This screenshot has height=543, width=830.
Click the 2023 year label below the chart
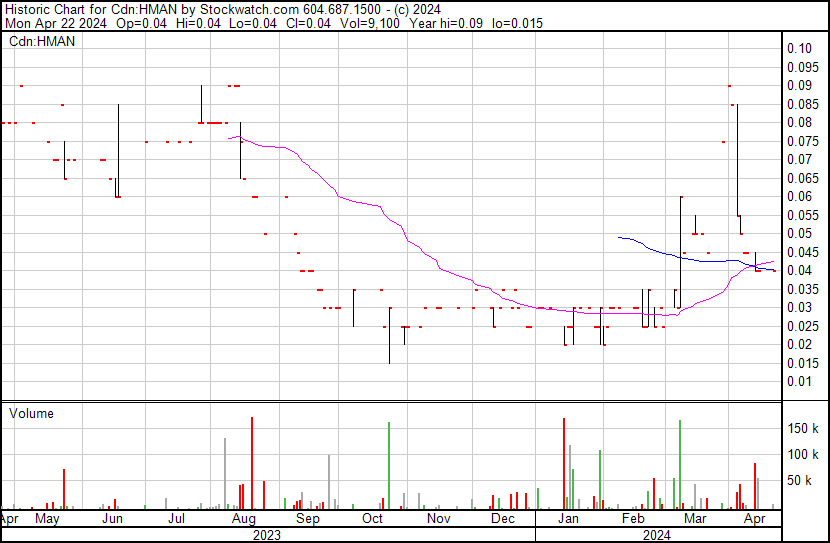266,534
